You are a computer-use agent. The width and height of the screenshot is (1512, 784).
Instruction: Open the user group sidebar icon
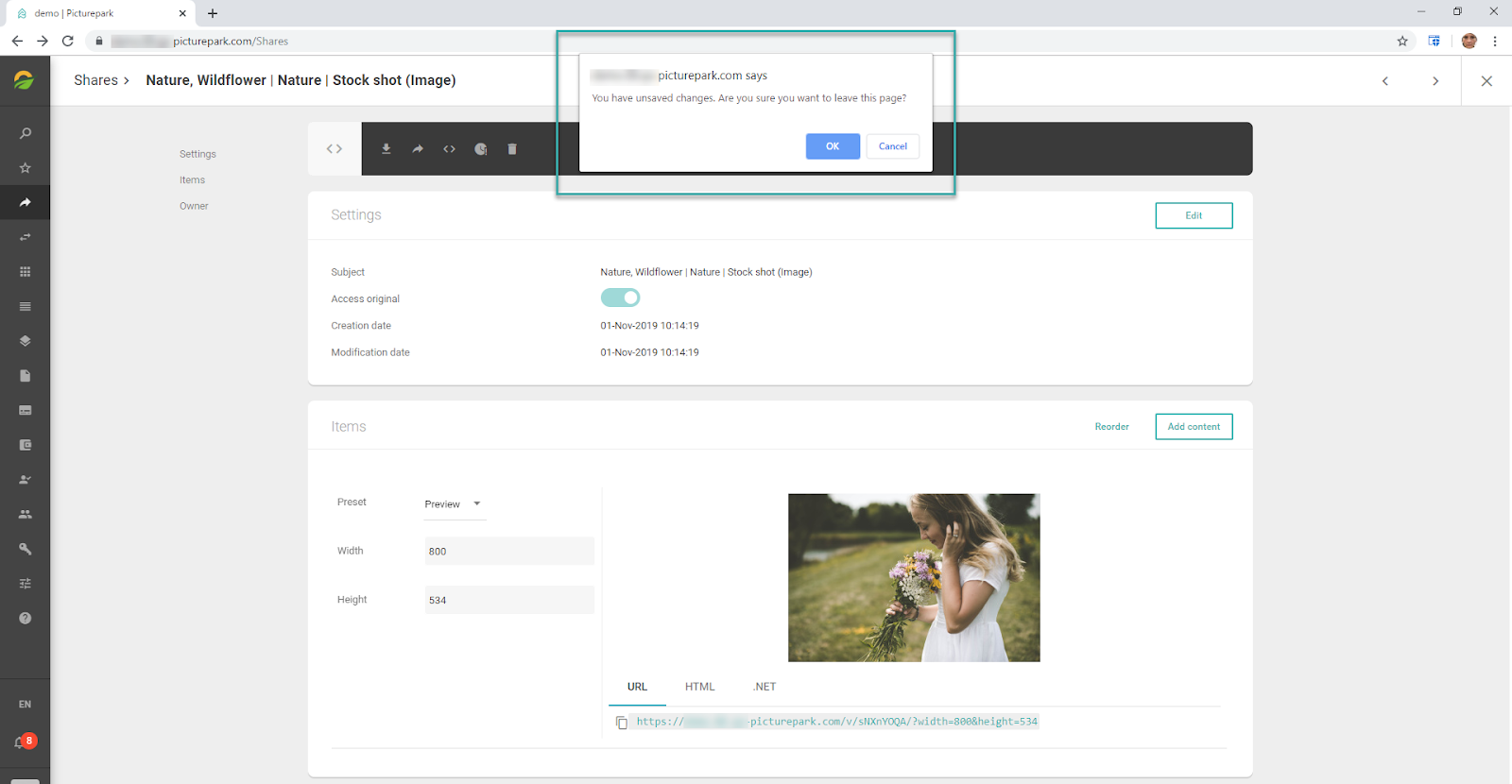[26, 515]
